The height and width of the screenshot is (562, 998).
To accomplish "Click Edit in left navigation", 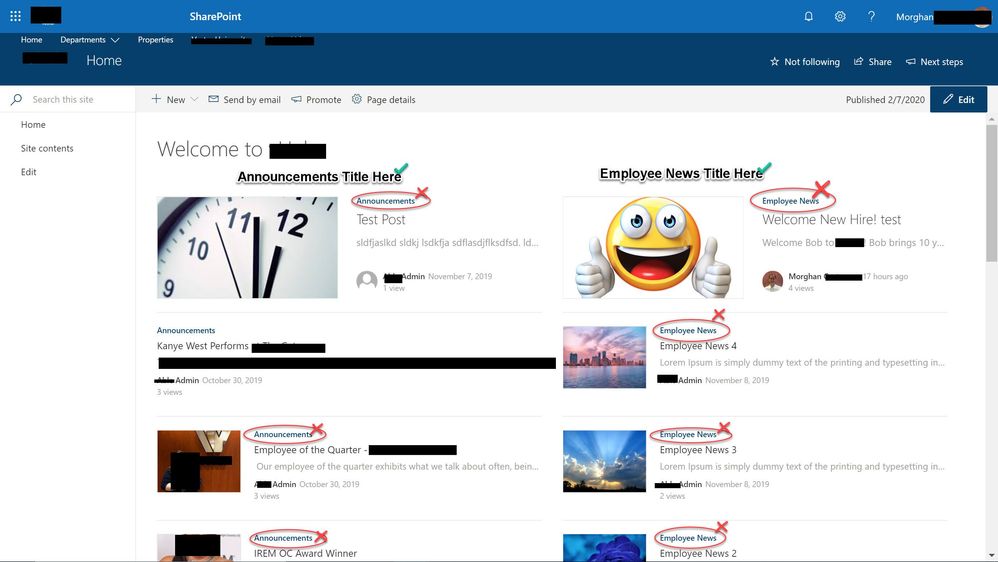I will click(29, 172).
